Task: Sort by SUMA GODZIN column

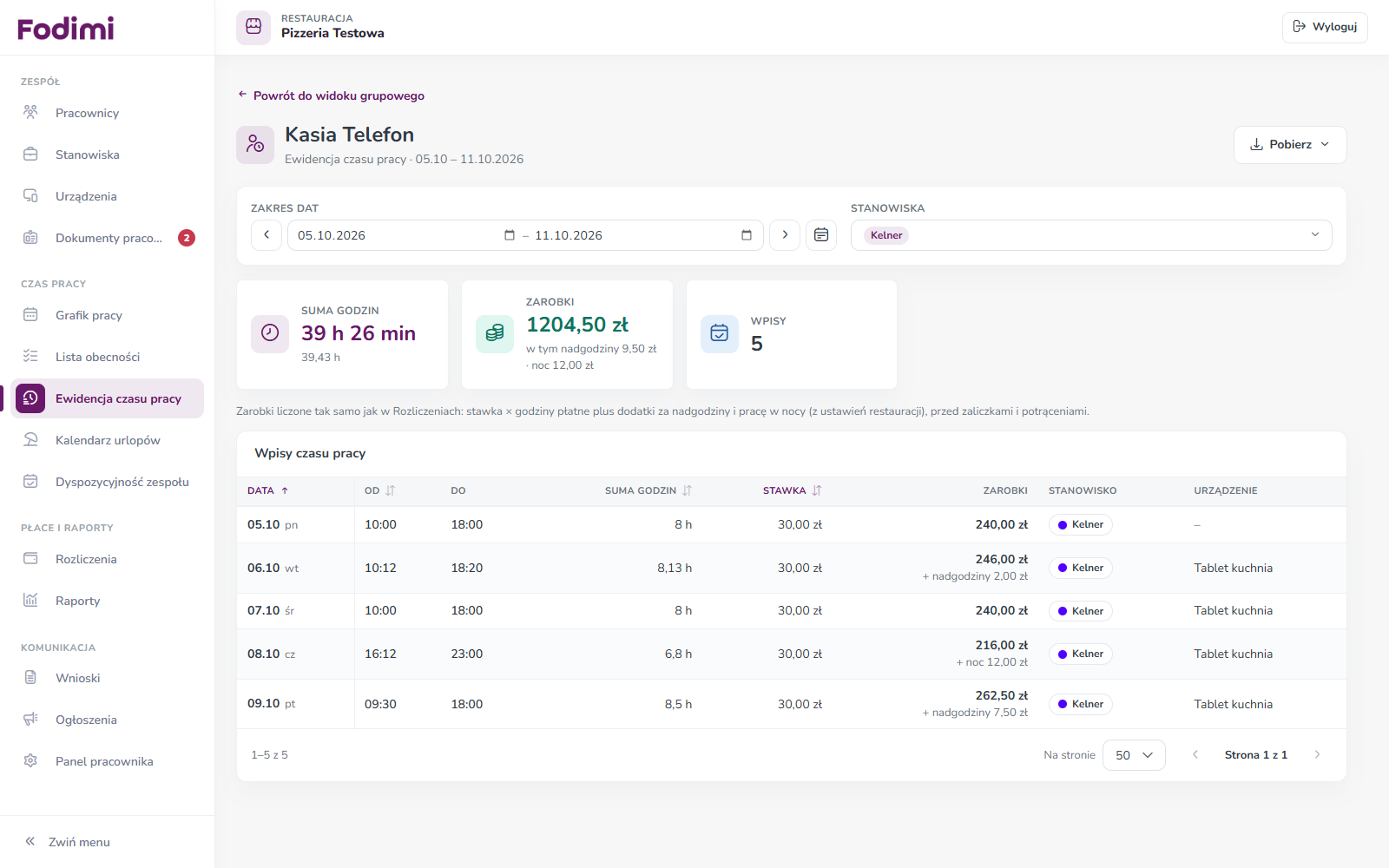Action: click(648, 490)
